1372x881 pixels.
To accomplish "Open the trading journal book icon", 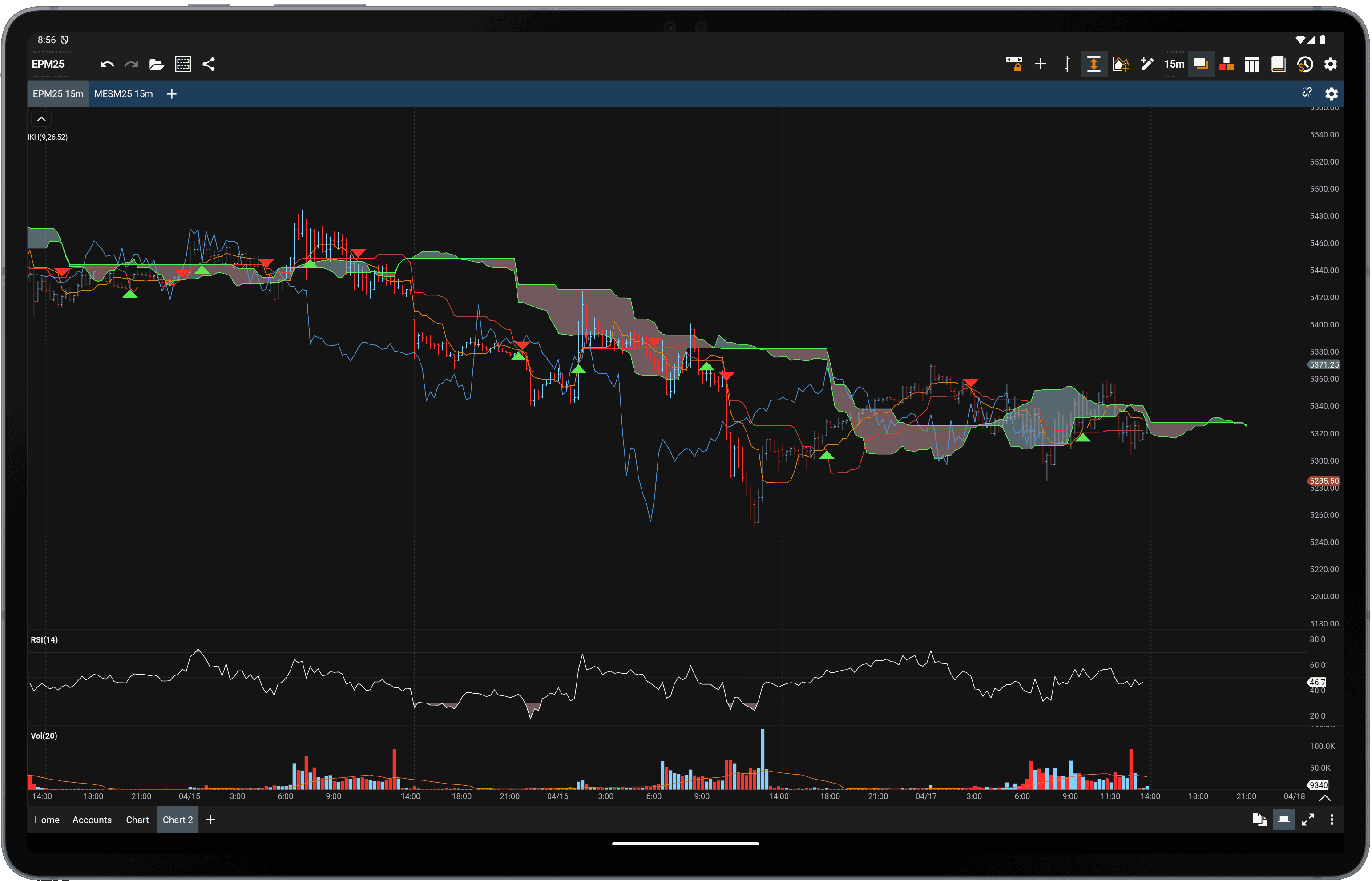I will [x=1278, y=64].
